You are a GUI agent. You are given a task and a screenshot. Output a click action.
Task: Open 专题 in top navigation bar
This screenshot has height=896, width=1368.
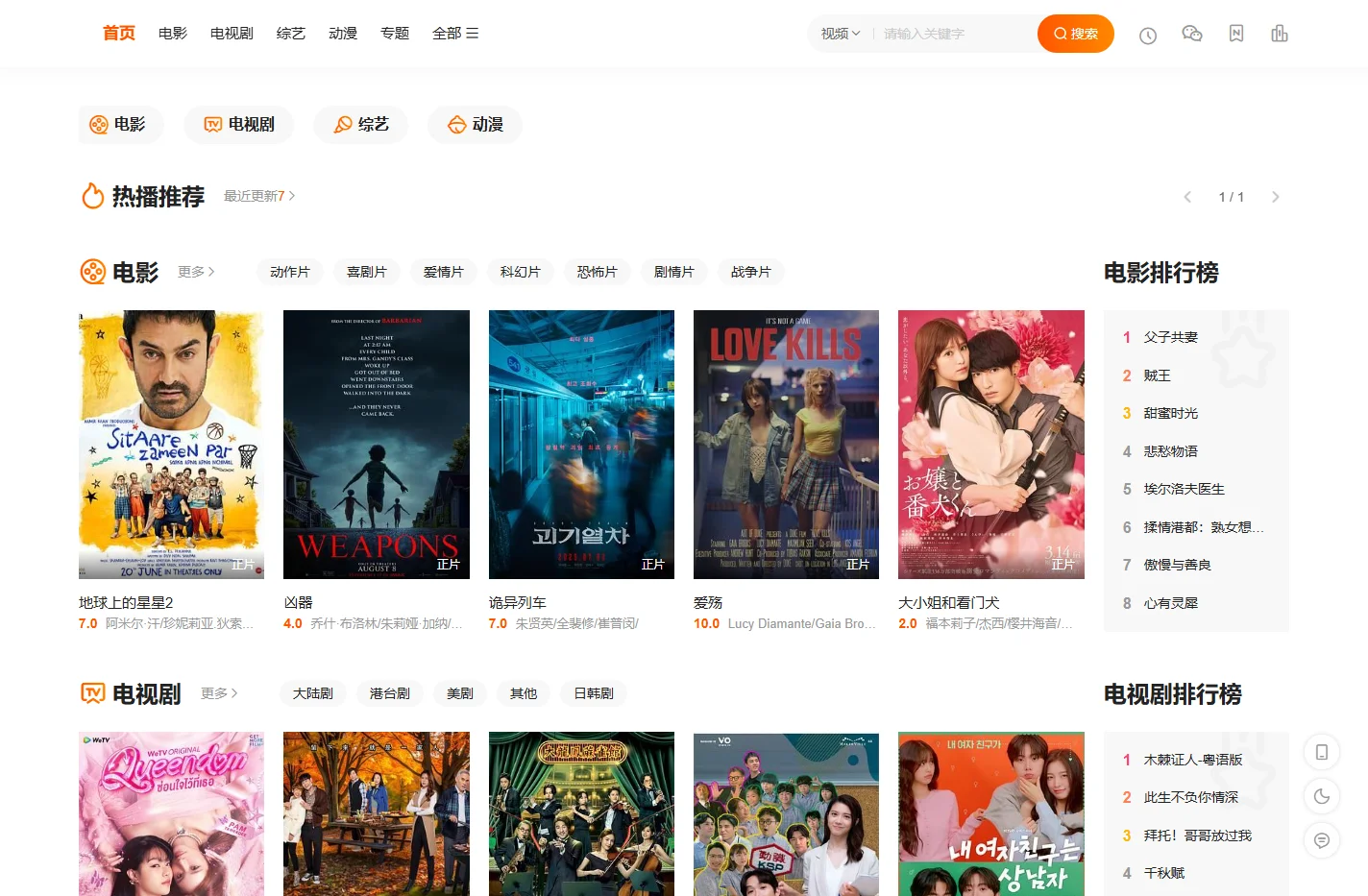pos(395,33)
